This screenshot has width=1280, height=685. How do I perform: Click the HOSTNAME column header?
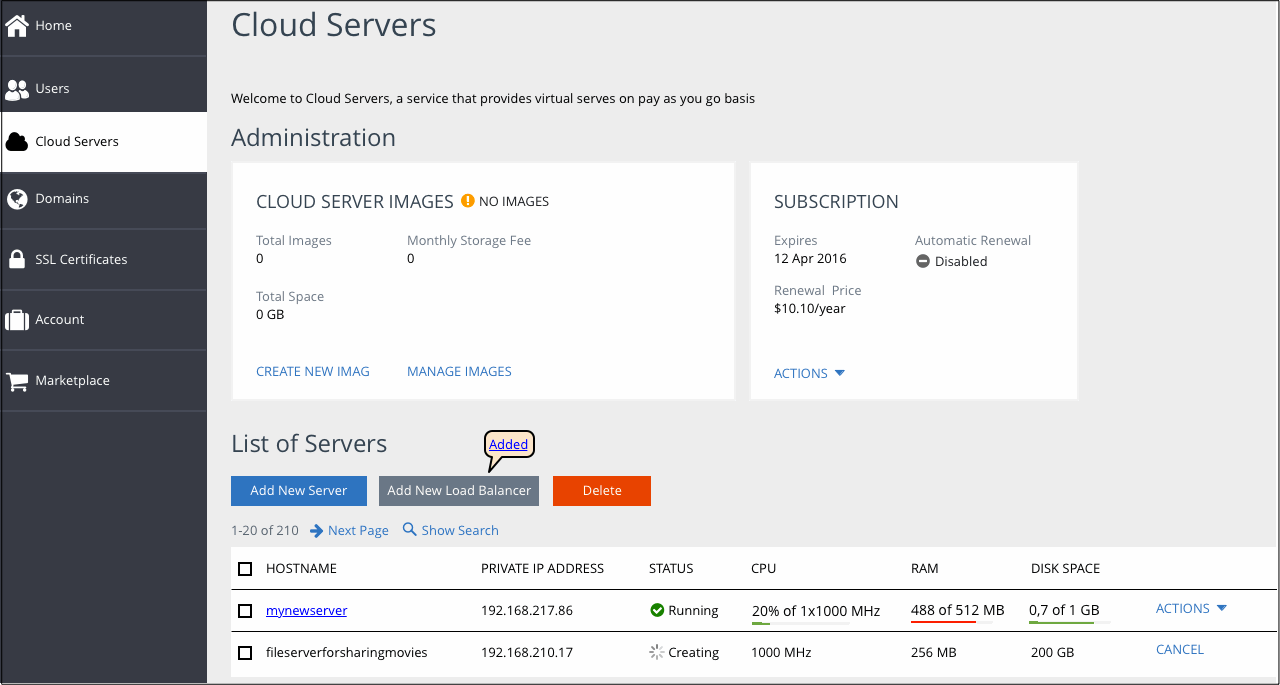301,568
